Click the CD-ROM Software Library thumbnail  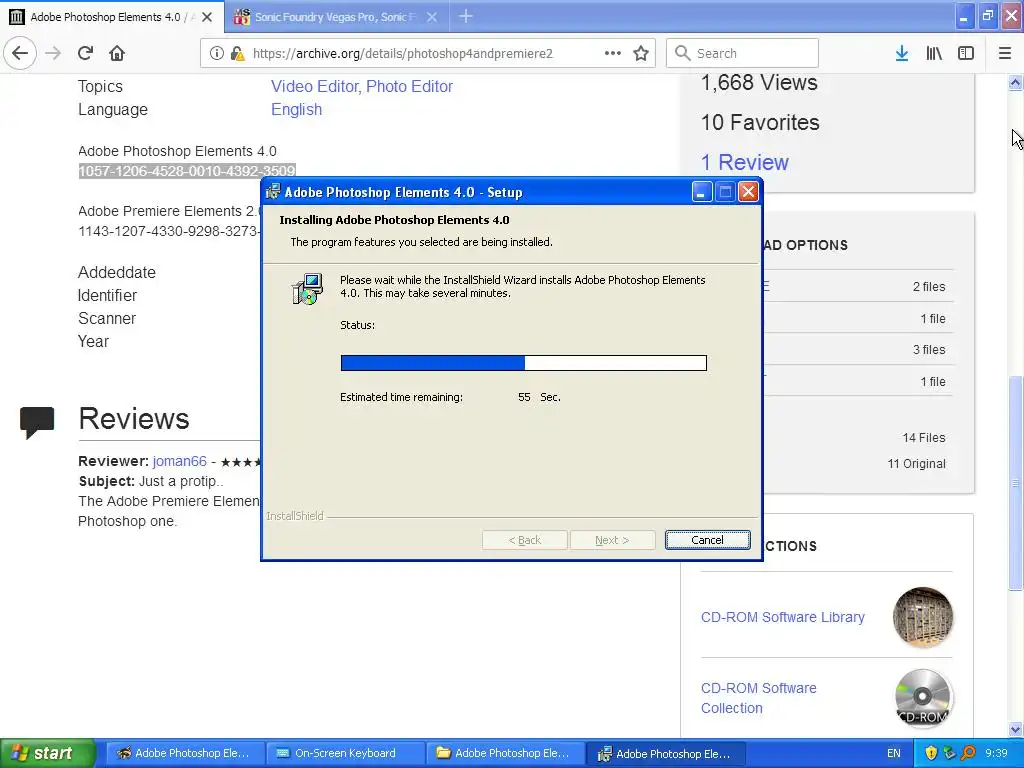click(x=923, y=617)
